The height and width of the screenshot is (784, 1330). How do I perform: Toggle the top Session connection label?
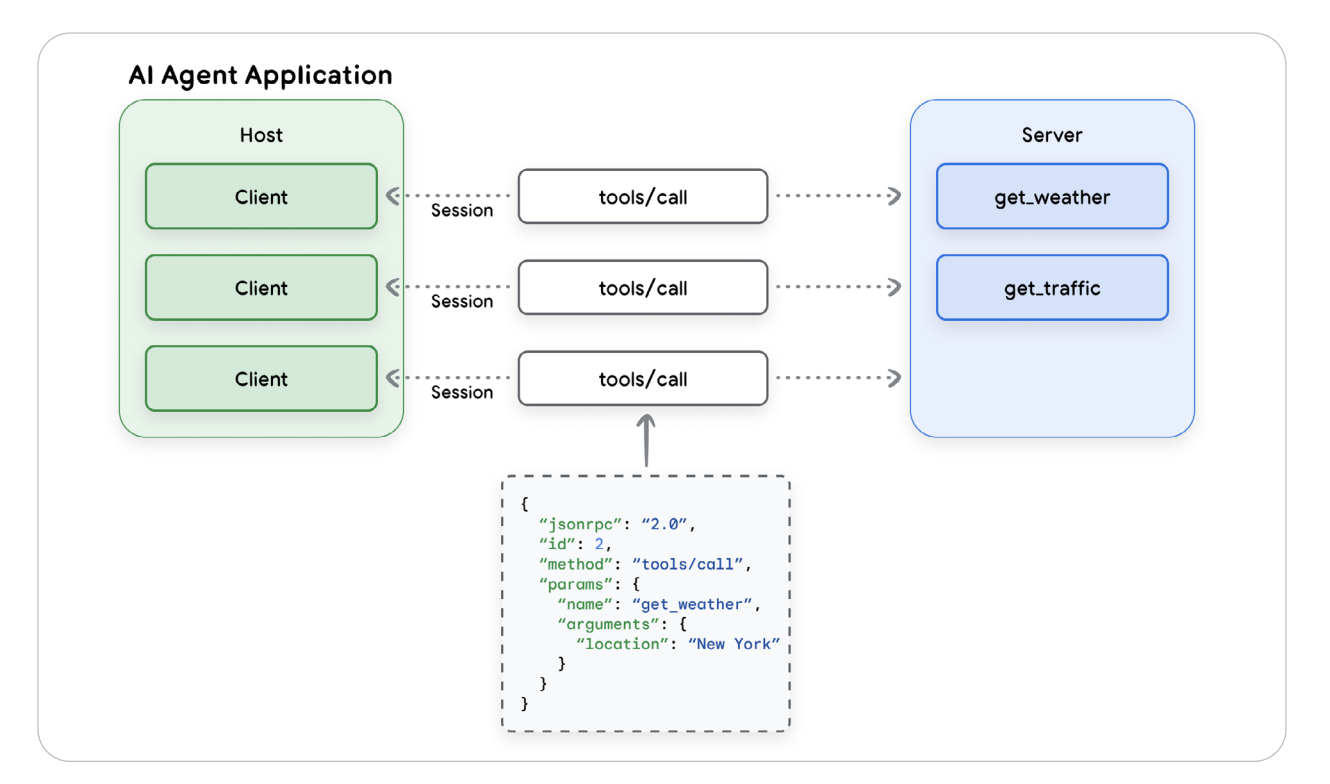[461, 210]
